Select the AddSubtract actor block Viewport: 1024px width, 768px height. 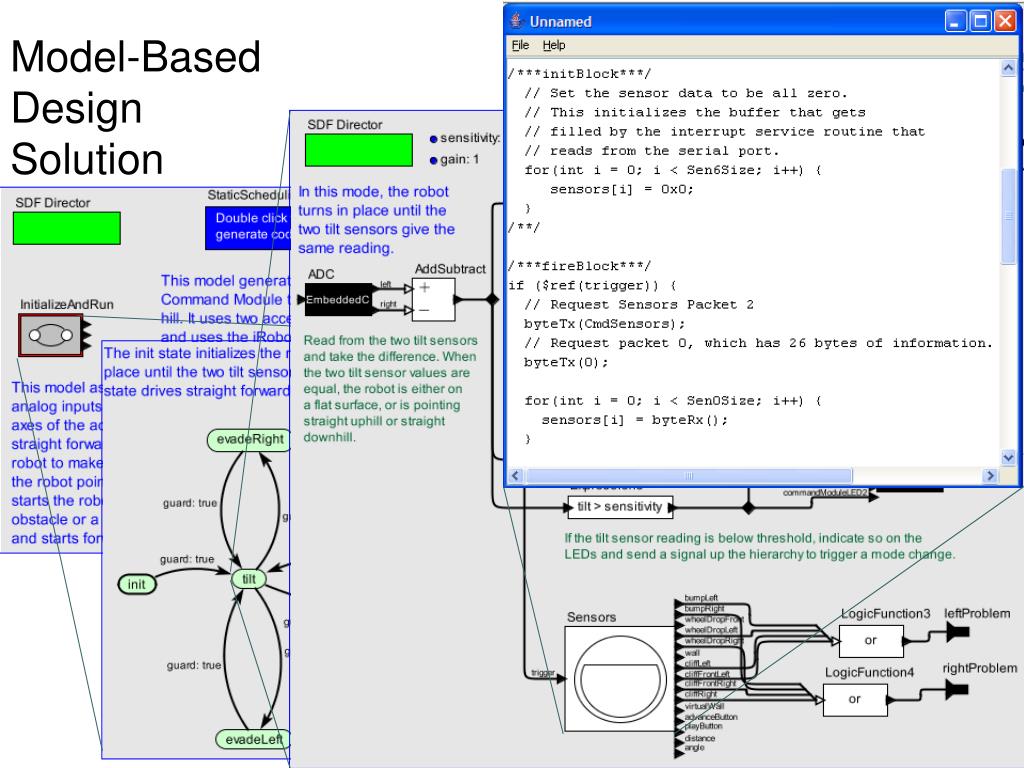(433, 300)
